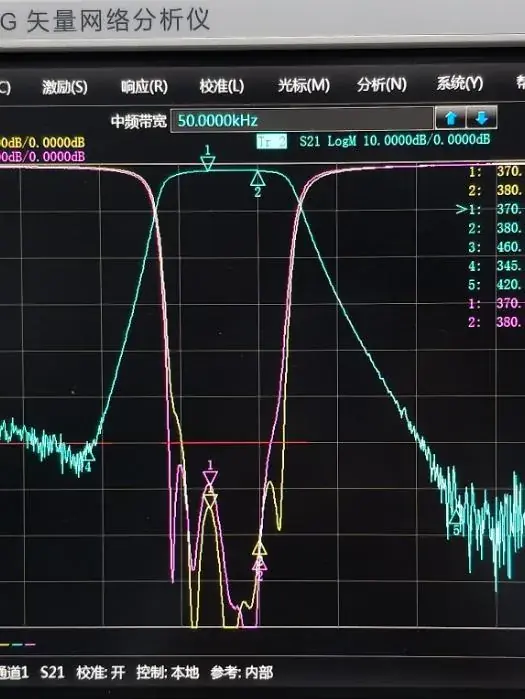
Task: Select the highlighted Tr 2 trace label
Action: click(271, 142)
